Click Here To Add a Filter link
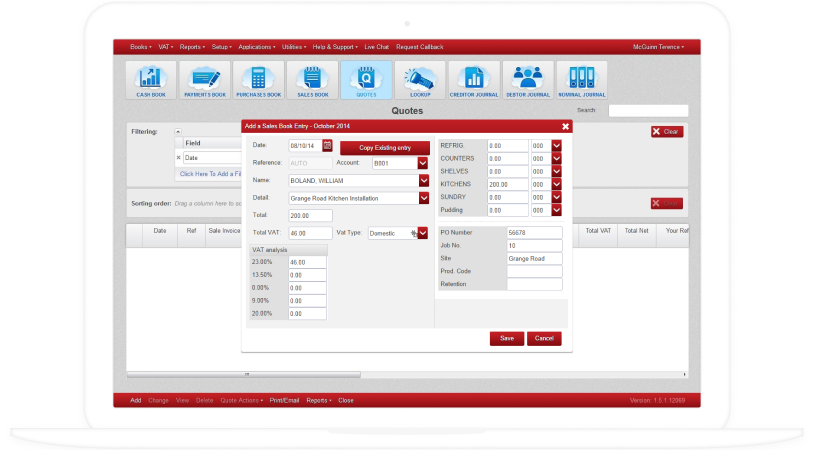814x450 pixels. [x=210, y=174]
